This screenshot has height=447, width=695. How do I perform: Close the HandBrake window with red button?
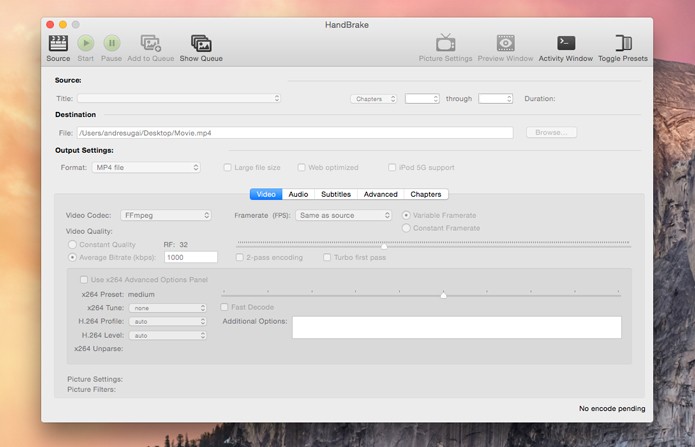pyautogui.click(x=50, y=24)
